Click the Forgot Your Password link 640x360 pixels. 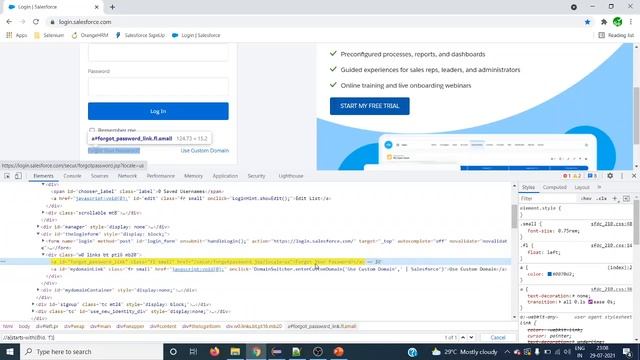pos(114,151)
